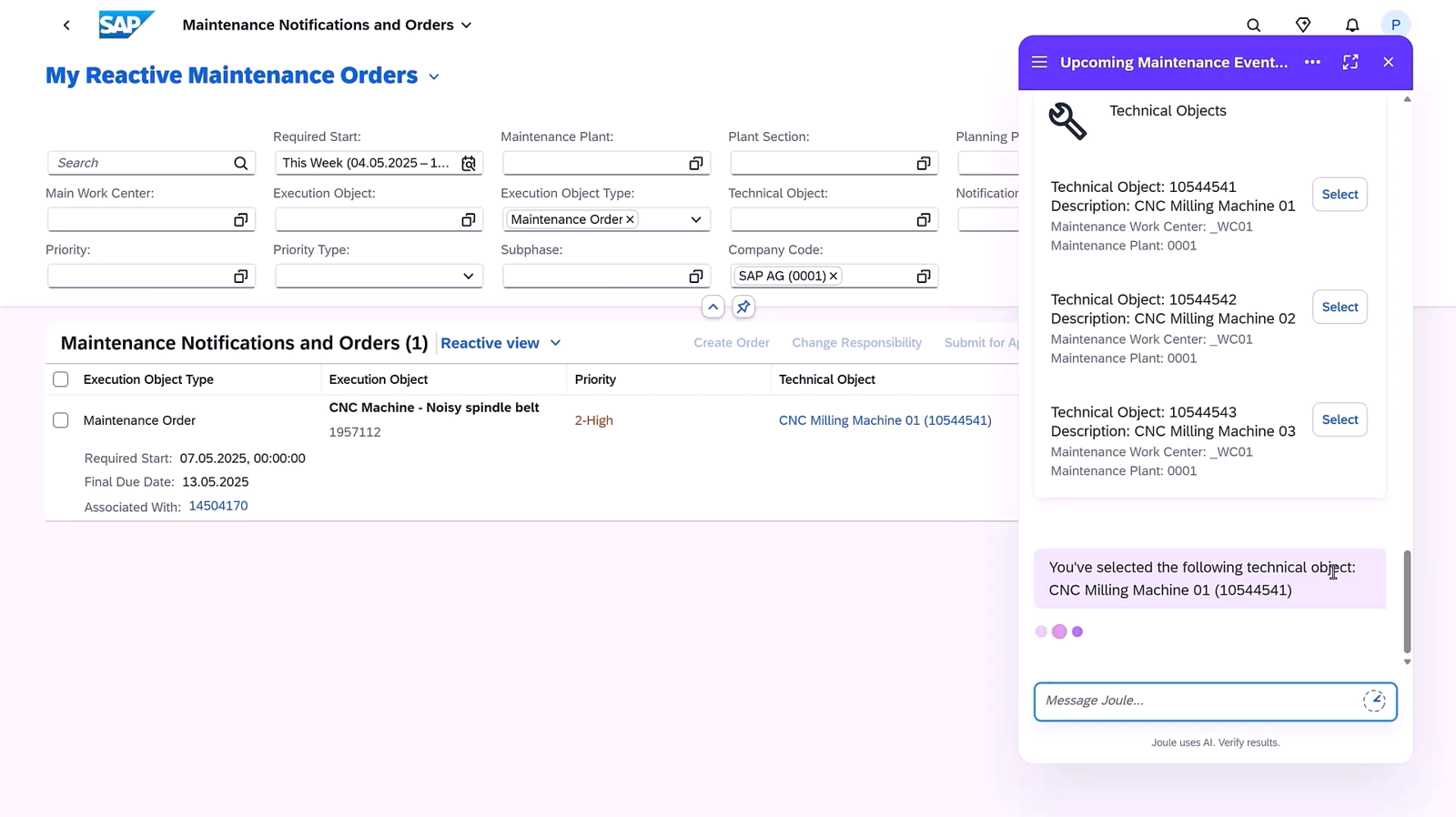This screenshot has height=817, width=1456.
Task: Select CNC Milling Machine 01 in Joule
Action: point(1340,194)
